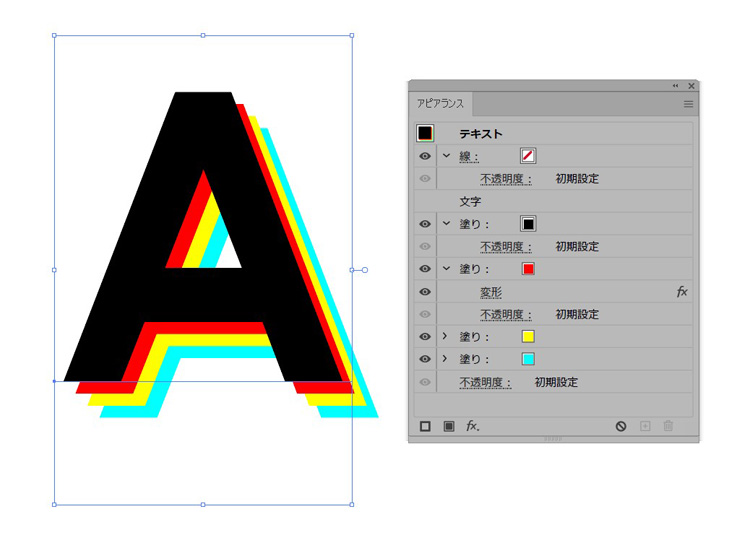Click the fx icon on the 変形 row
Viewport: 750px width, 535px height.
point(682,291)
